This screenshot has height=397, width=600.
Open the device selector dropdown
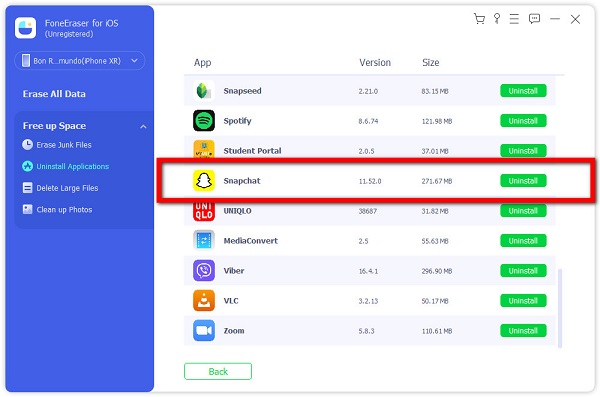[x=80, y=60]
